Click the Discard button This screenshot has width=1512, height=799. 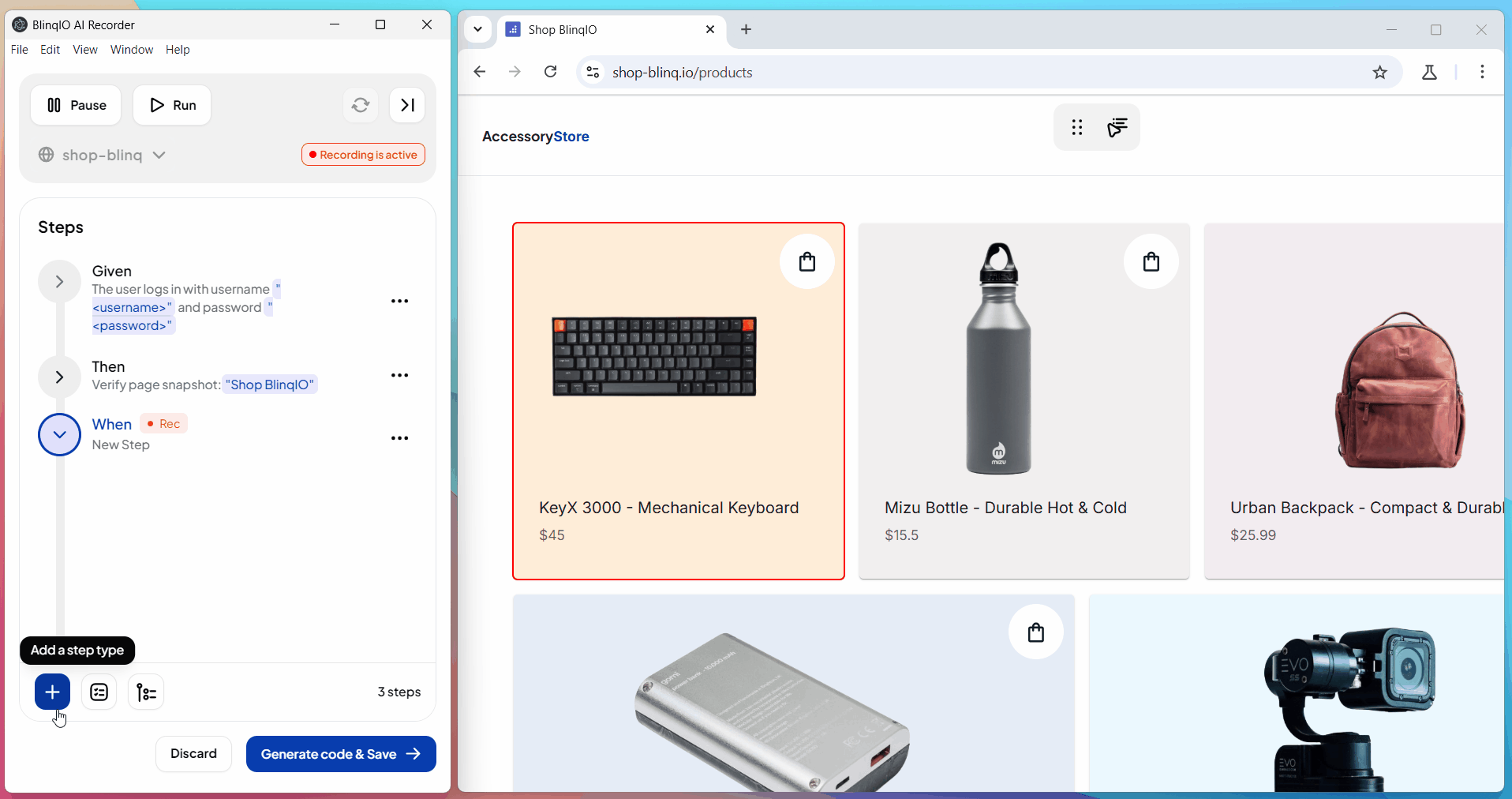pyautogui.click(x=193, y=754)
